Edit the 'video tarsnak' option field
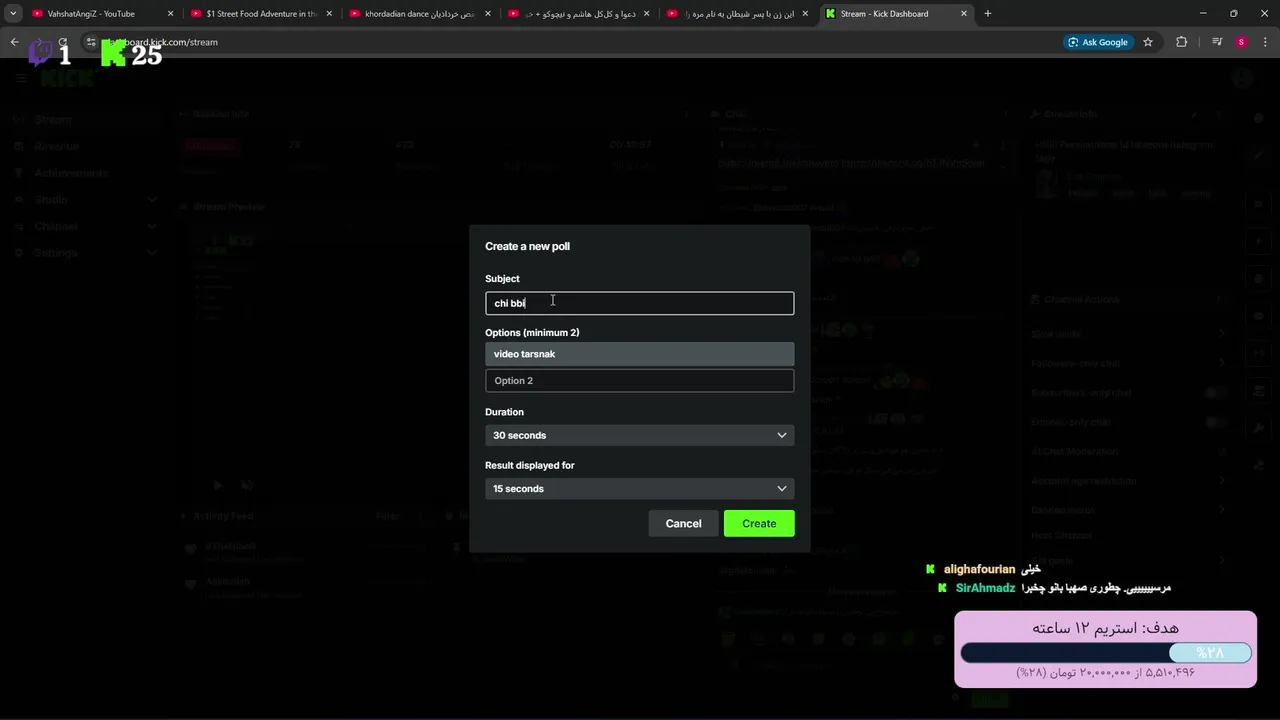Screen dimensions: 1280x720 coord(640,354)
